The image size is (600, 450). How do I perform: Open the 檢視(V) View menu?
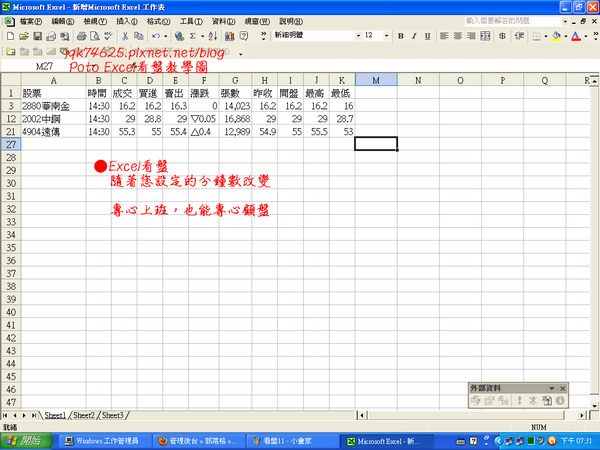pyautogui.click(x=95, y=21)
